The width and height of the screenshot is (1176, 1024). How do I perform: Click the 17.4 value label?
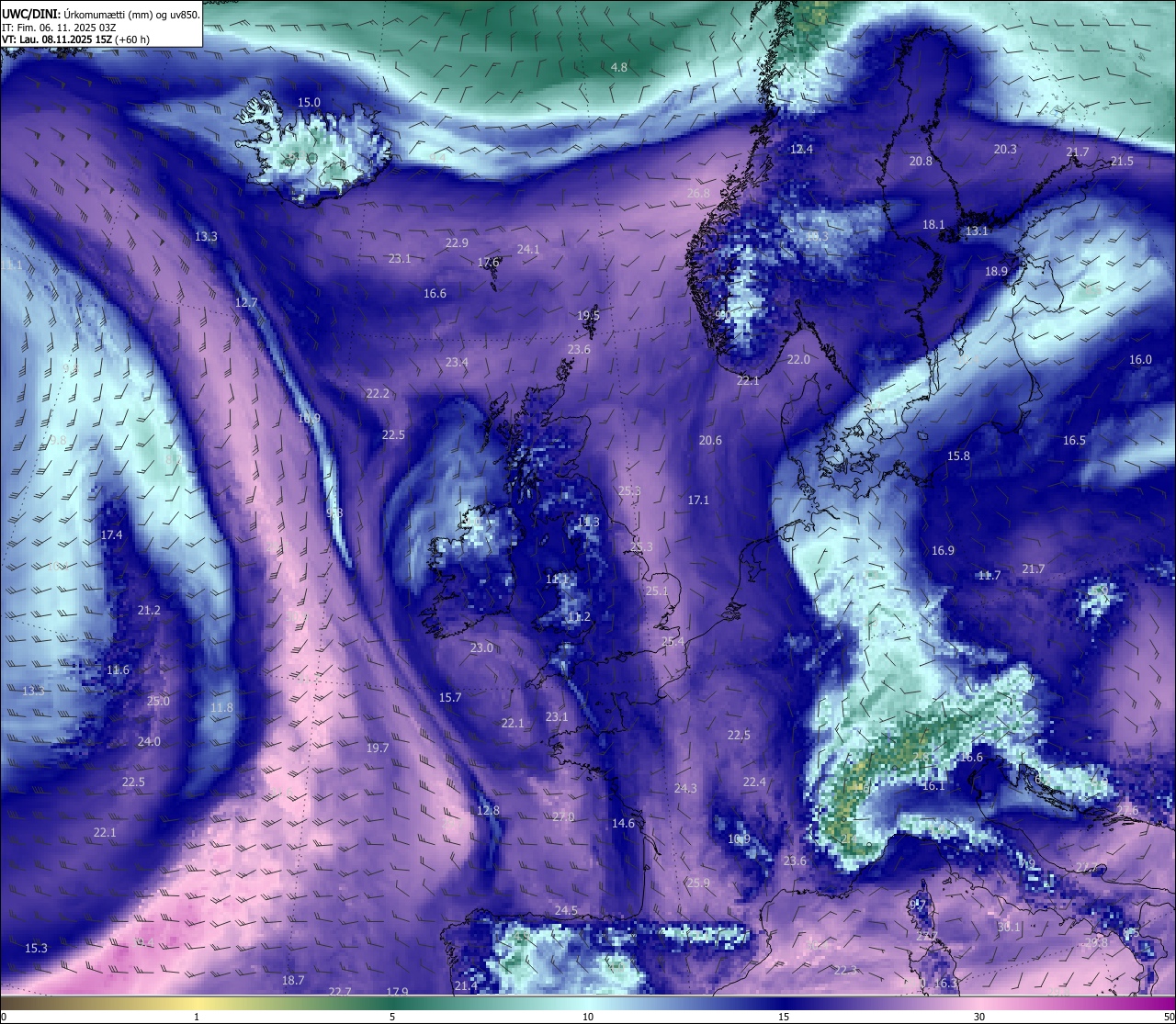coord(111,535)
